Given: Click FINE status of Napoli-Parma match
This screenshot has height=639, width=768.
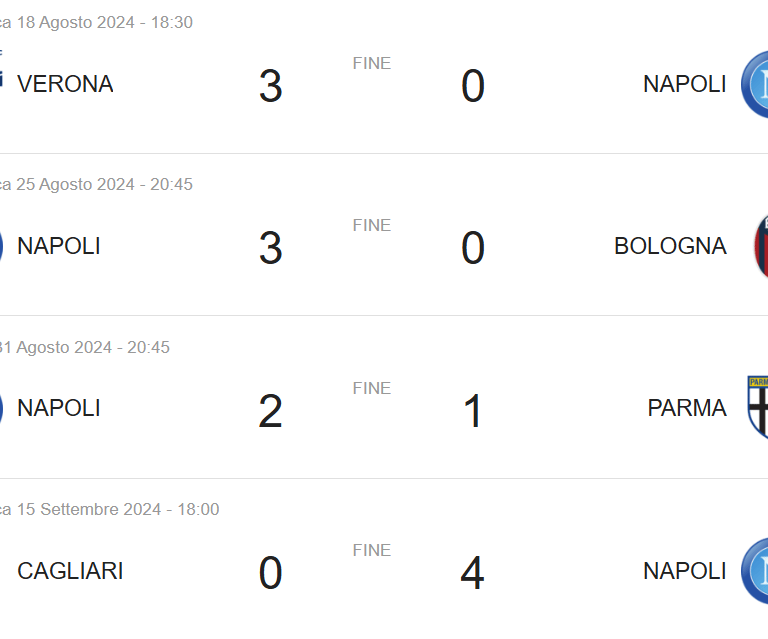Looking at the screenshot, I should pos(372,388).
